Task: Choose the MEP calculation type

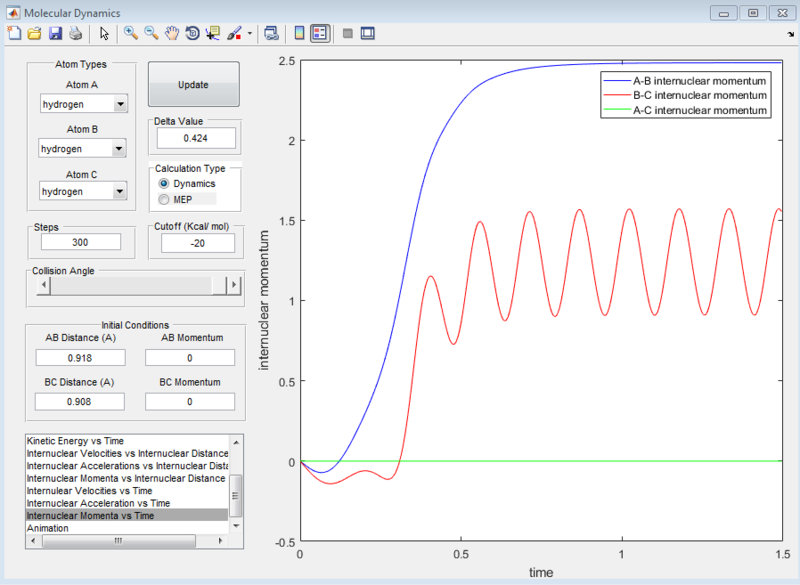Action: pos(164,200)
